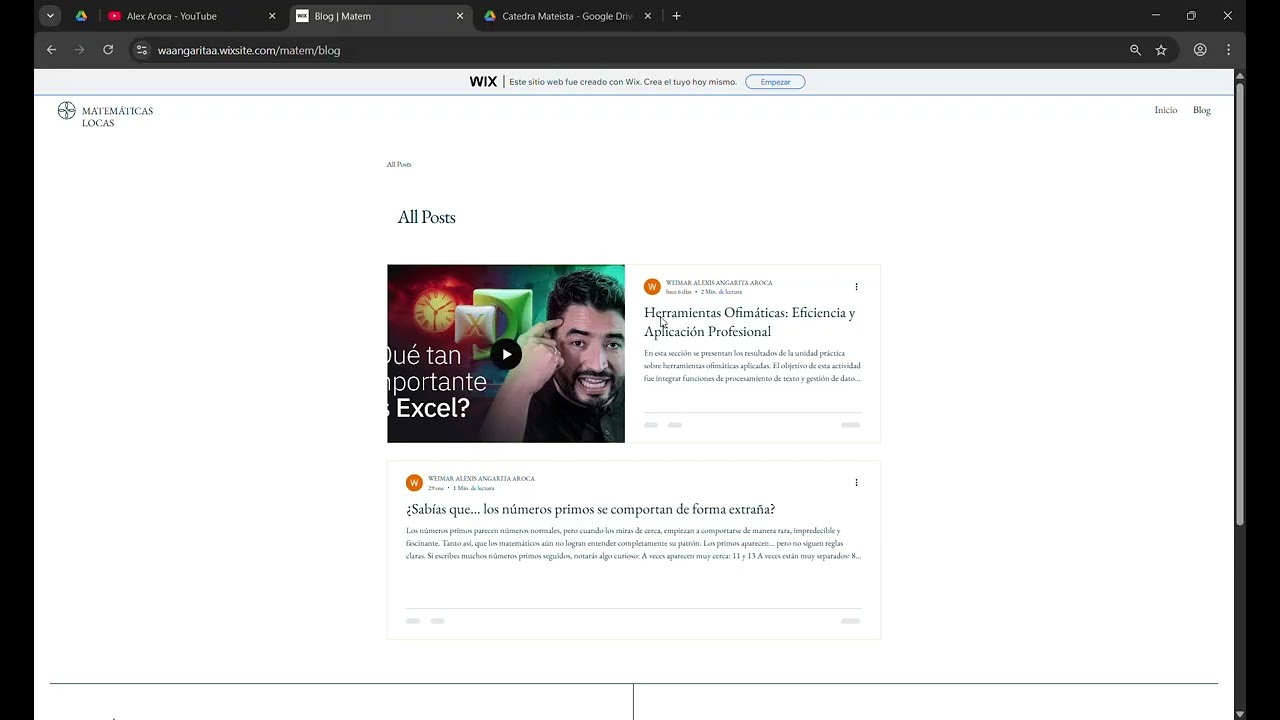1280x720 pixels.
Task: Play the Excel video thumbnail
Action: 506,354
